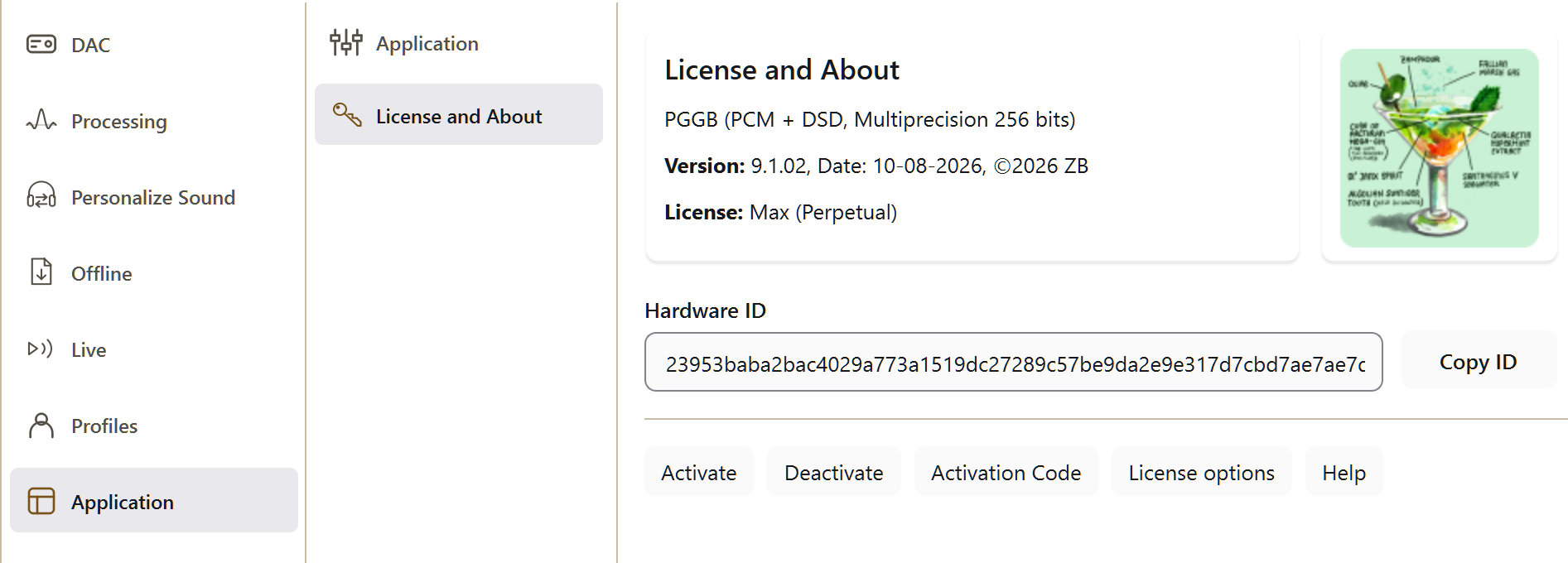
Task: Open Personalize Sound page
Action: (153, 197)
